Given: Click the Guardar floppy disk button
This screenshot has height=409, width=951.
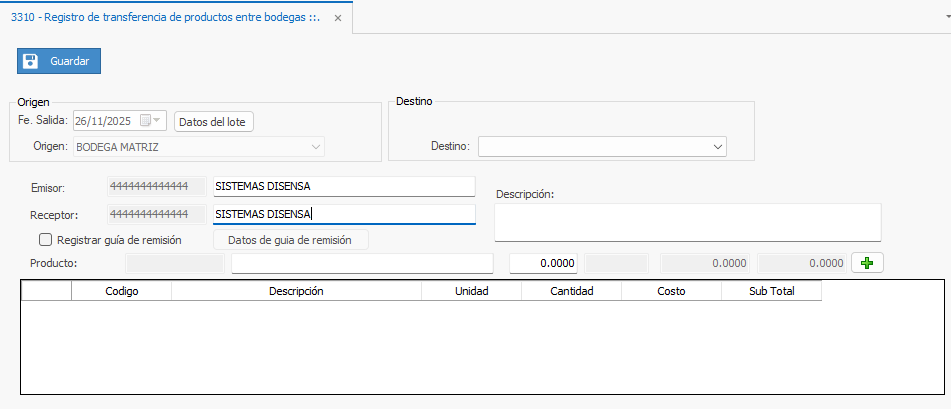Looking at the screenshot, I should tap(59, 61).
